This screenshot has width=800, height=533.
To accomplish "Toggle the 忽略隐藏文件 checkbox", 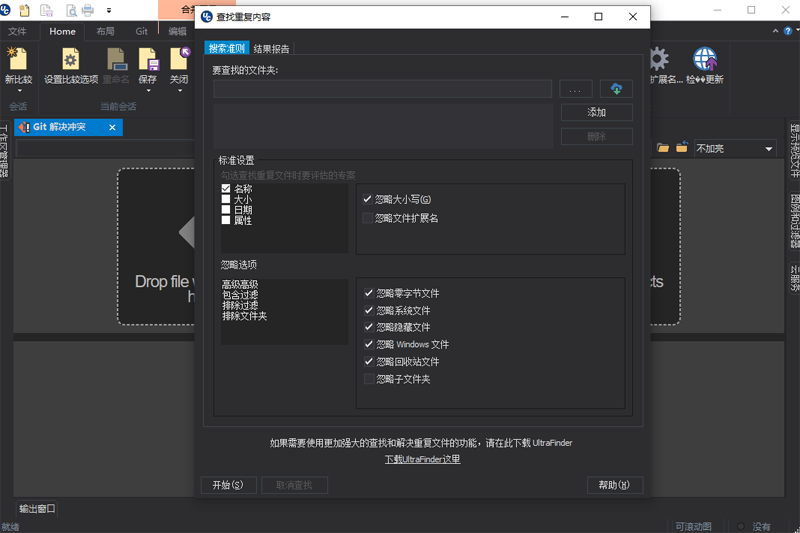I will point(369,327).
